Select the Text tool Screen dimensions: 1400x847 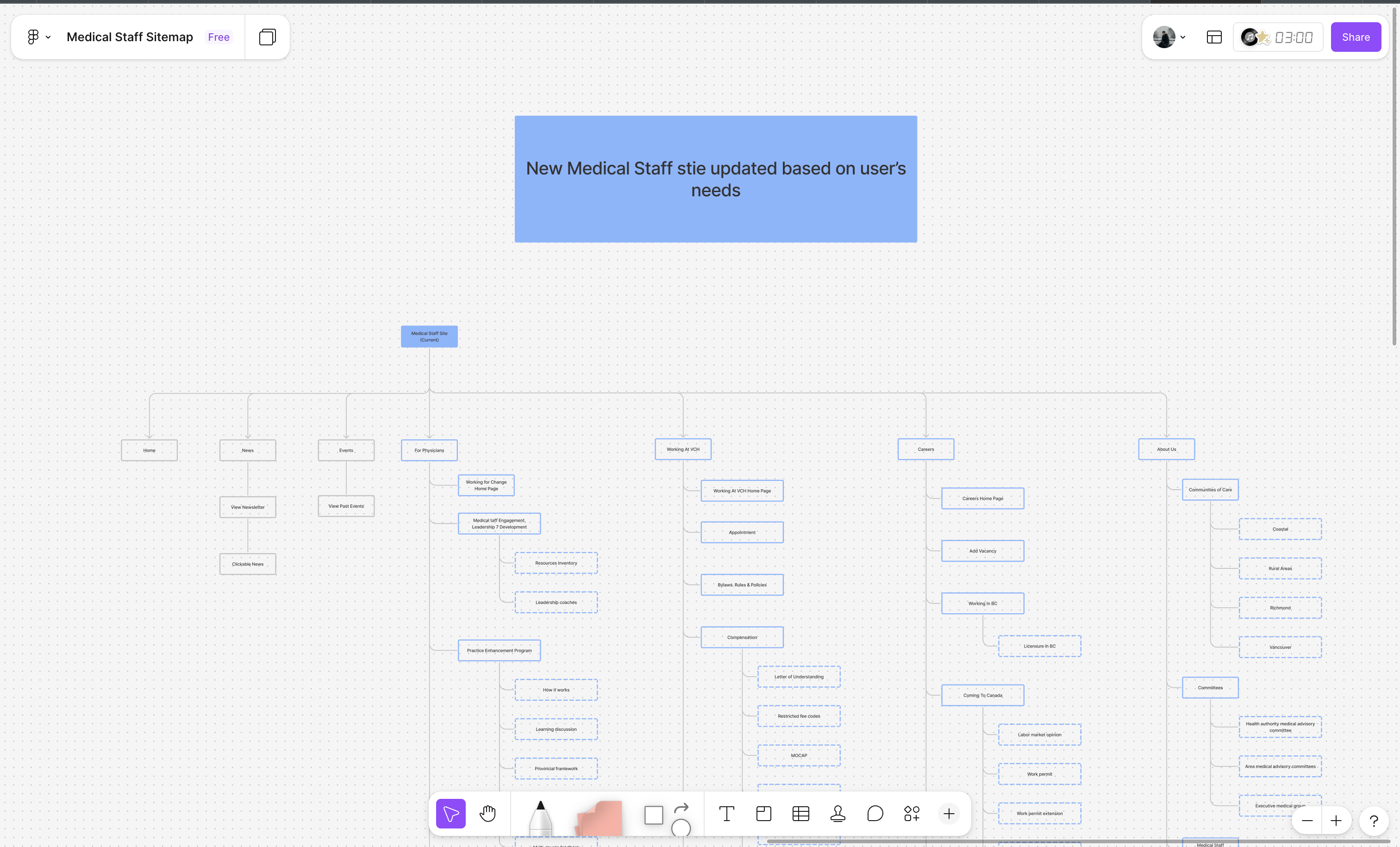pyautogui.click(x=726, y=814)
